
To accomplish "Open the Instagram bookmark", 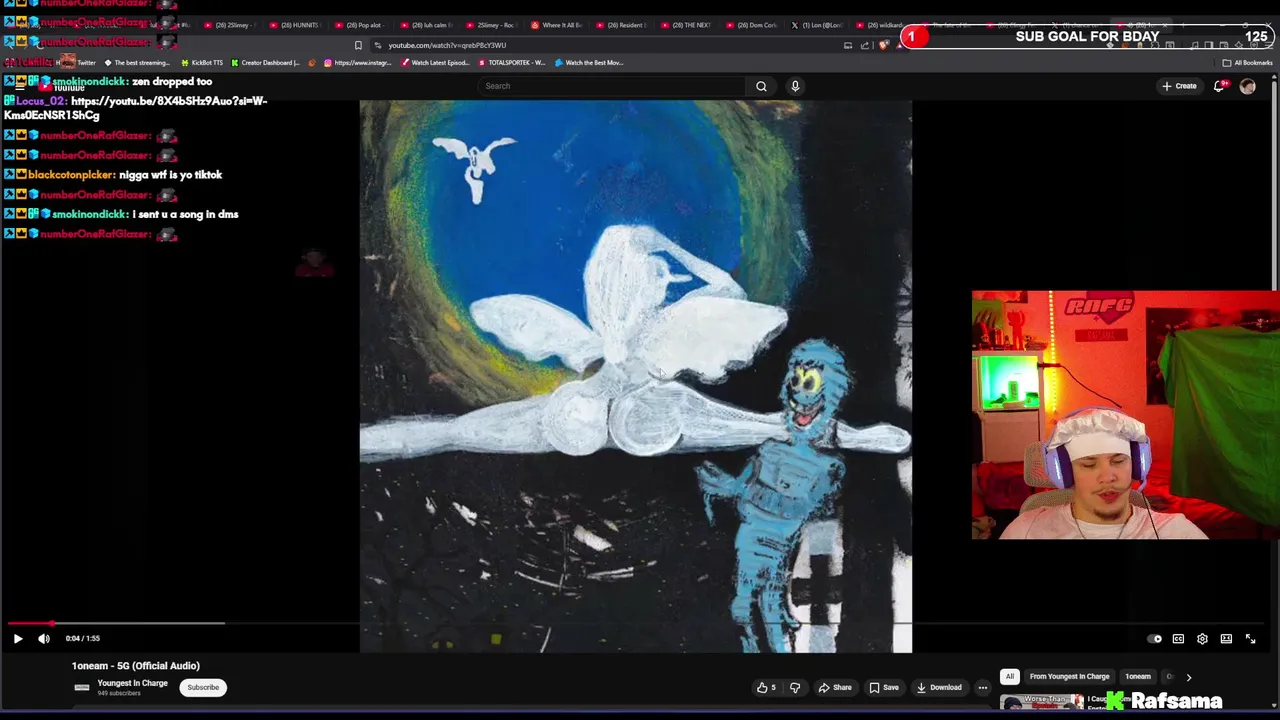I will tap(358, 62).
